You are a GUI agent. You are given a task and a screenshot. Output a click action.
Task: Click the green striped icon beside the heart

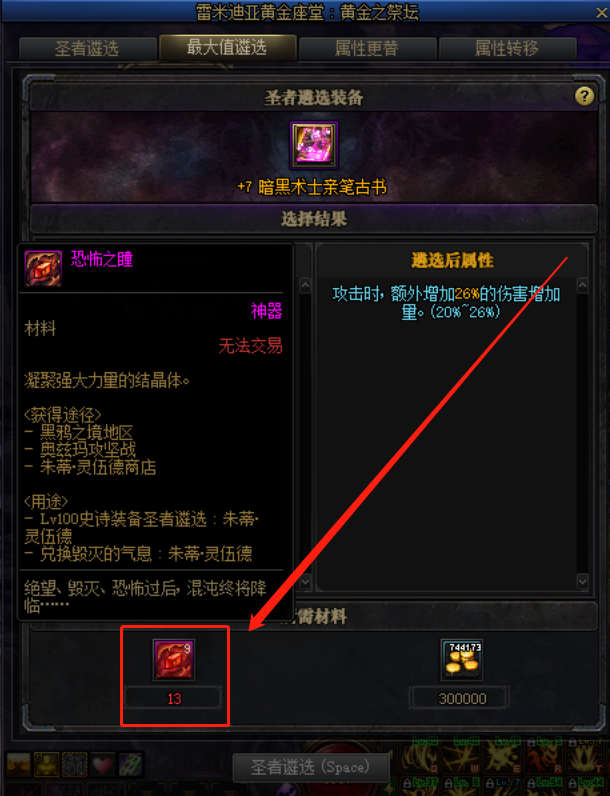click(x=130, y=765)
